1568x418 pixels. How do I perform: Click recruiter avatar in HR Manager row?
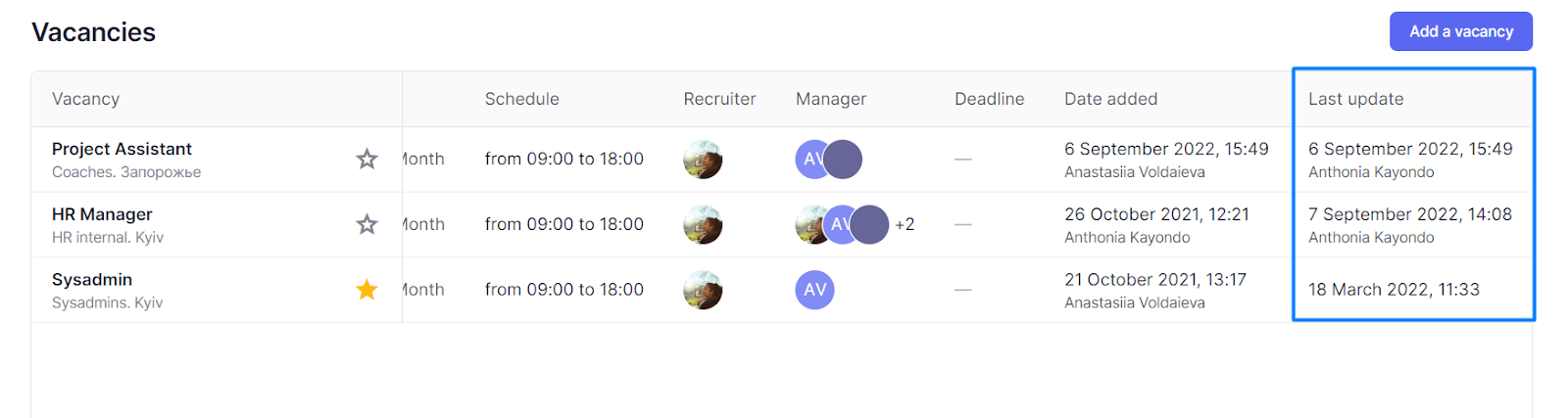[x=703, y=224]
